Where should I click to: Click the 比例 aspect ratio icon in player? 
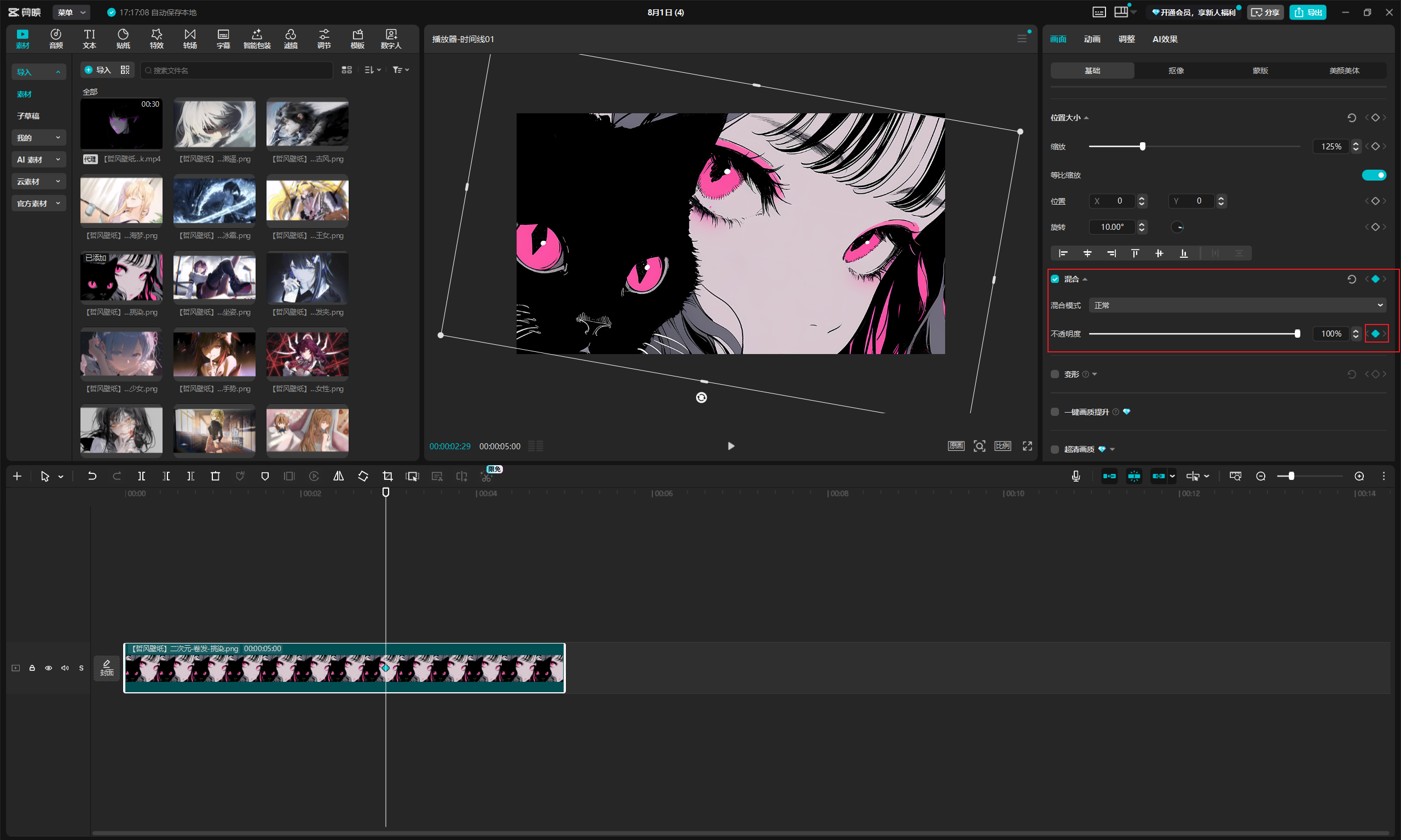[x=1003, y=446]
